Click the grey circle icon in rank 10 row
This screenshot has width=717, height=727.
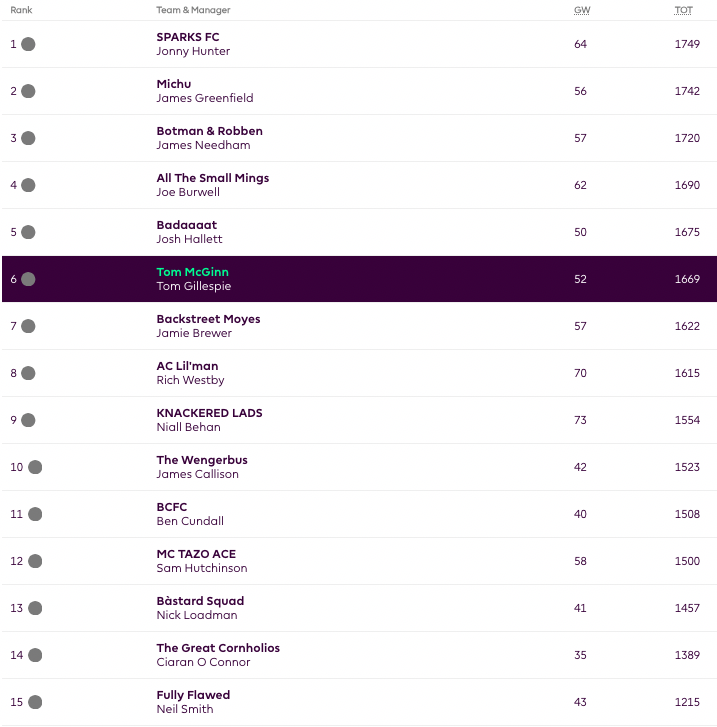35,467
